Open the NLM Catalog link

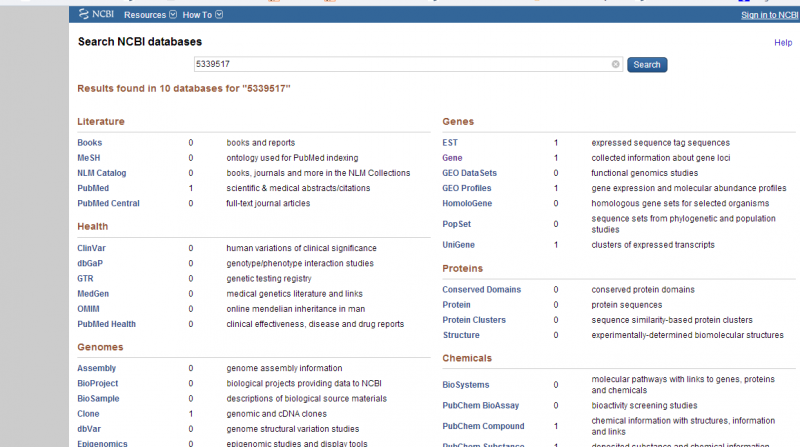coord(102,173)
